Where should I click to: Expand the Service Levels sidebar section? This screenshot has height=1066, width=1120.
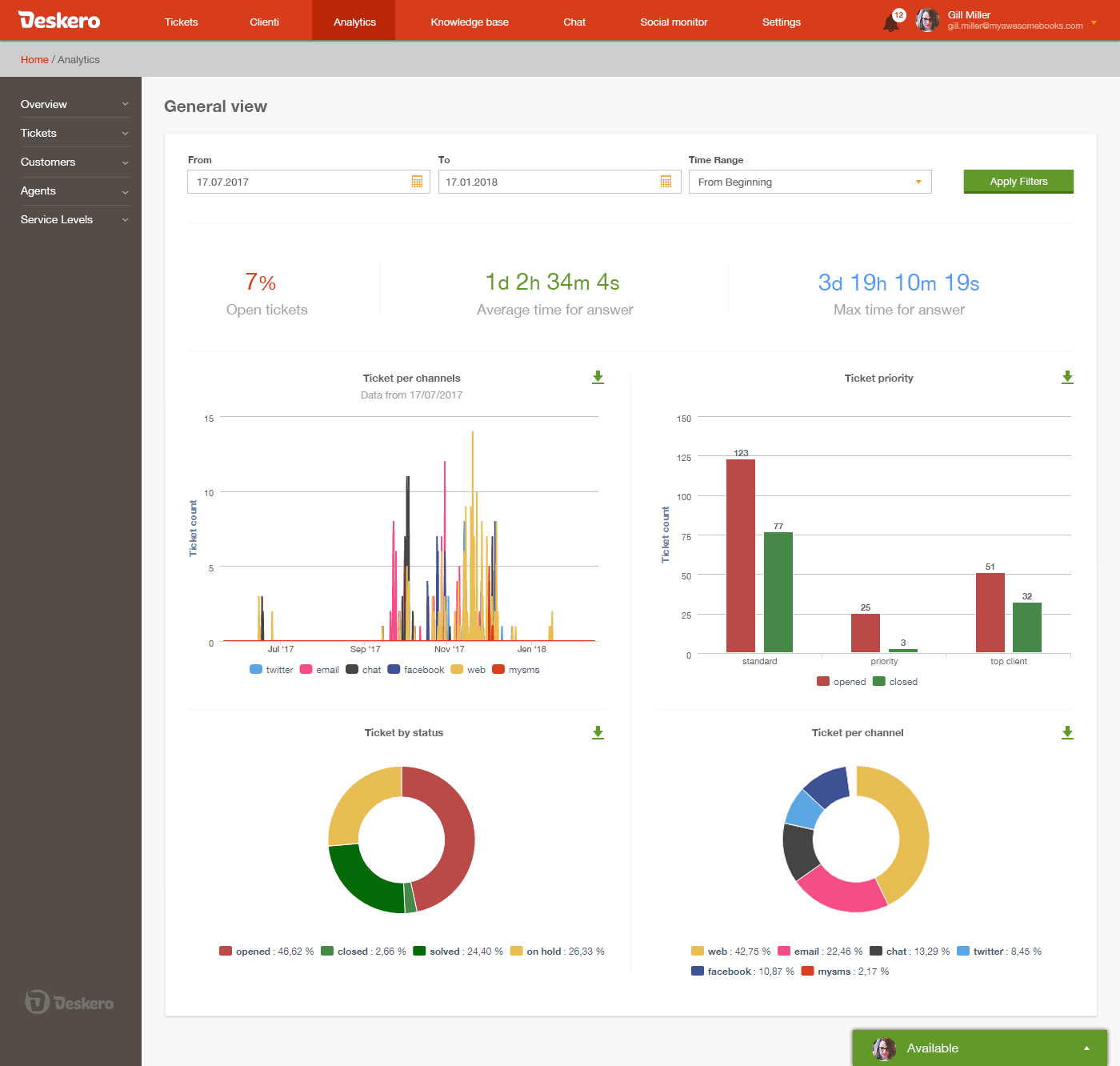pos(74,219)
